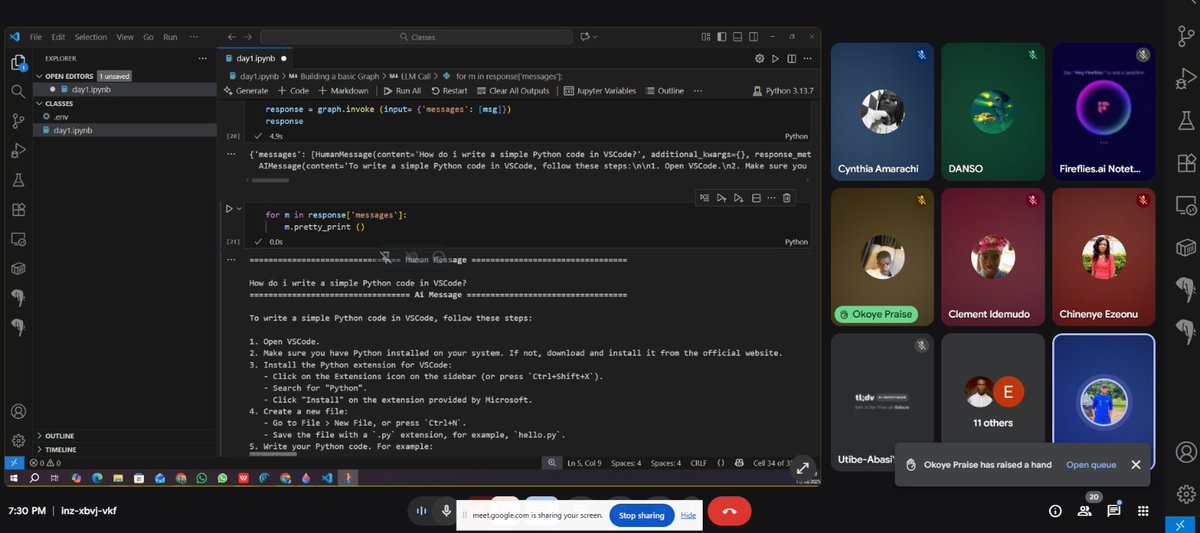Open the Selection menu
Viewport: 1200px width, 533px height.
pyautogui.click(x=91, y=37)
